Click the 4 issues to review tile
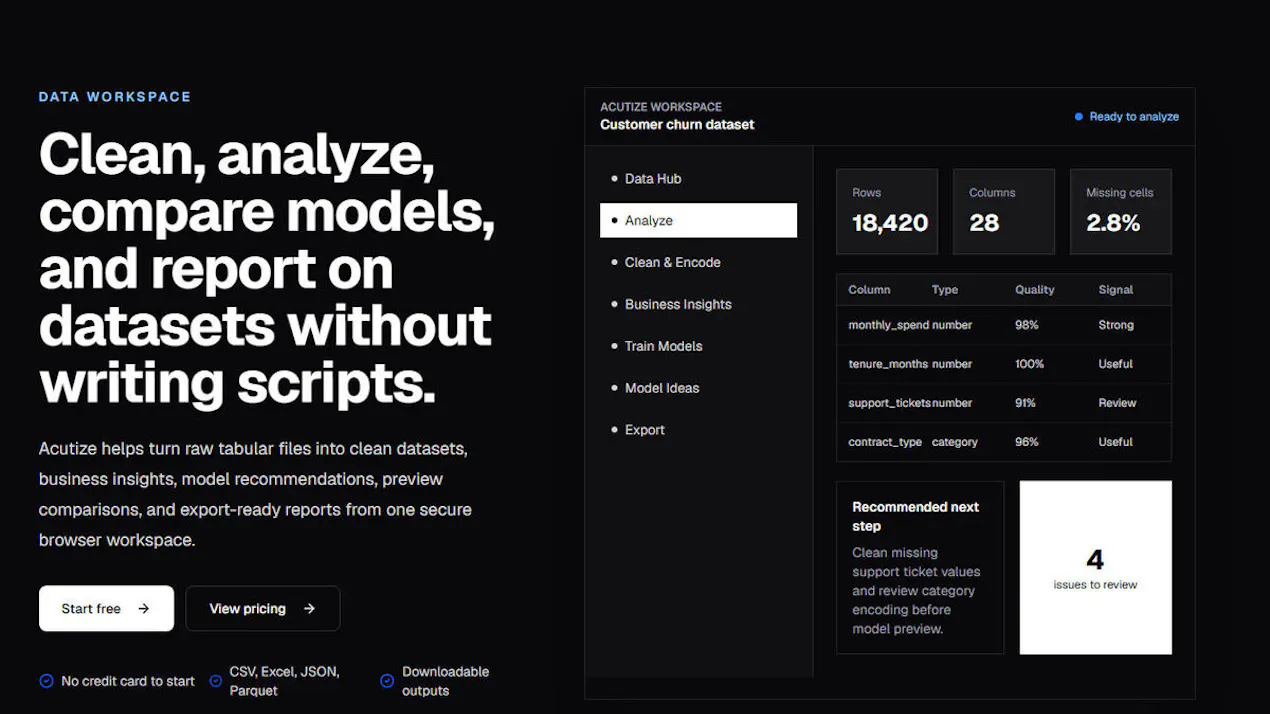This screenshot has width=1270, height=714. point(1095,567)
